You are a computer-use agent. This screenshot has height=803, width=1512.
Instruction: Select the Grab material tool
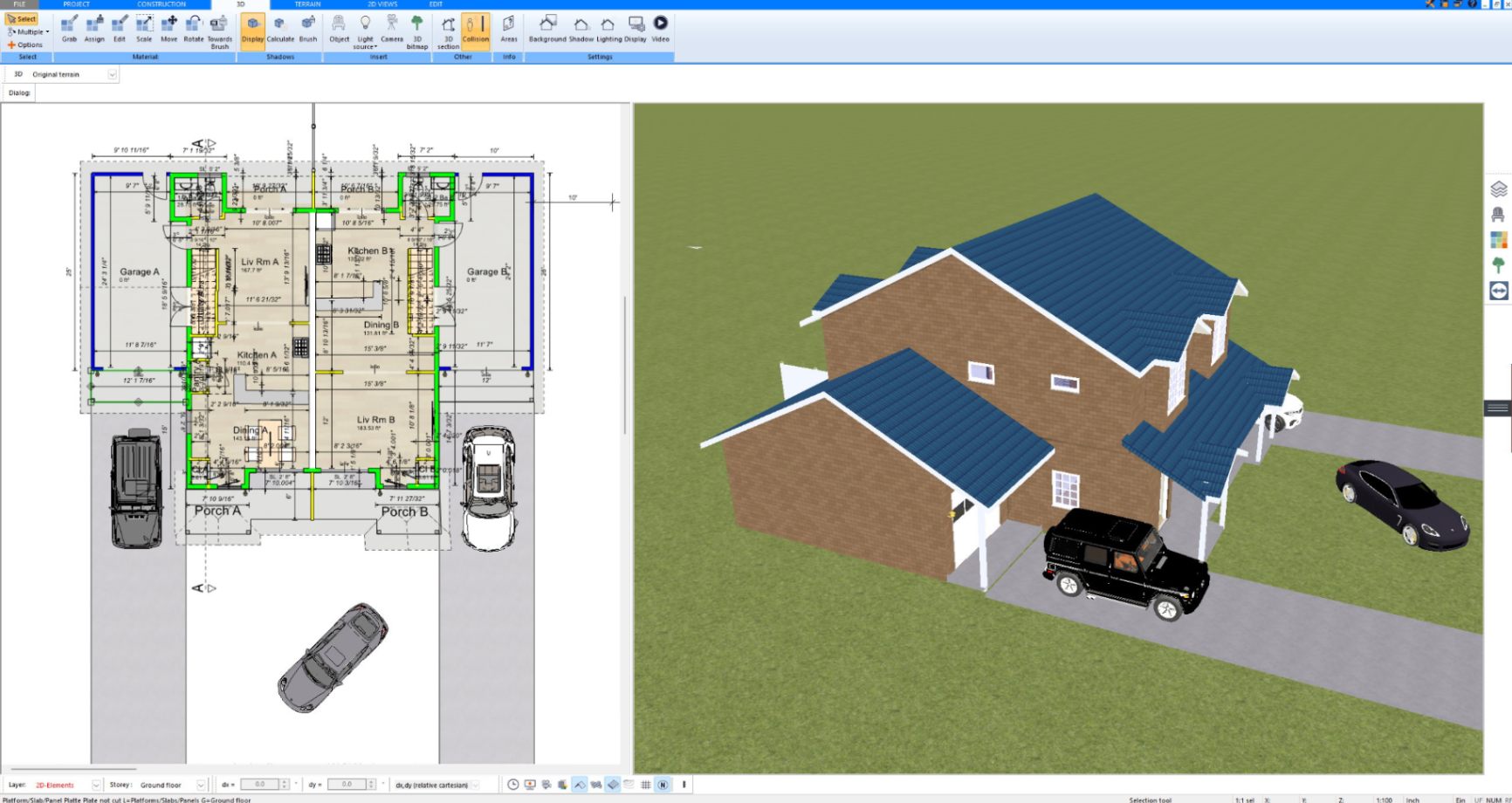coord(69,29)
